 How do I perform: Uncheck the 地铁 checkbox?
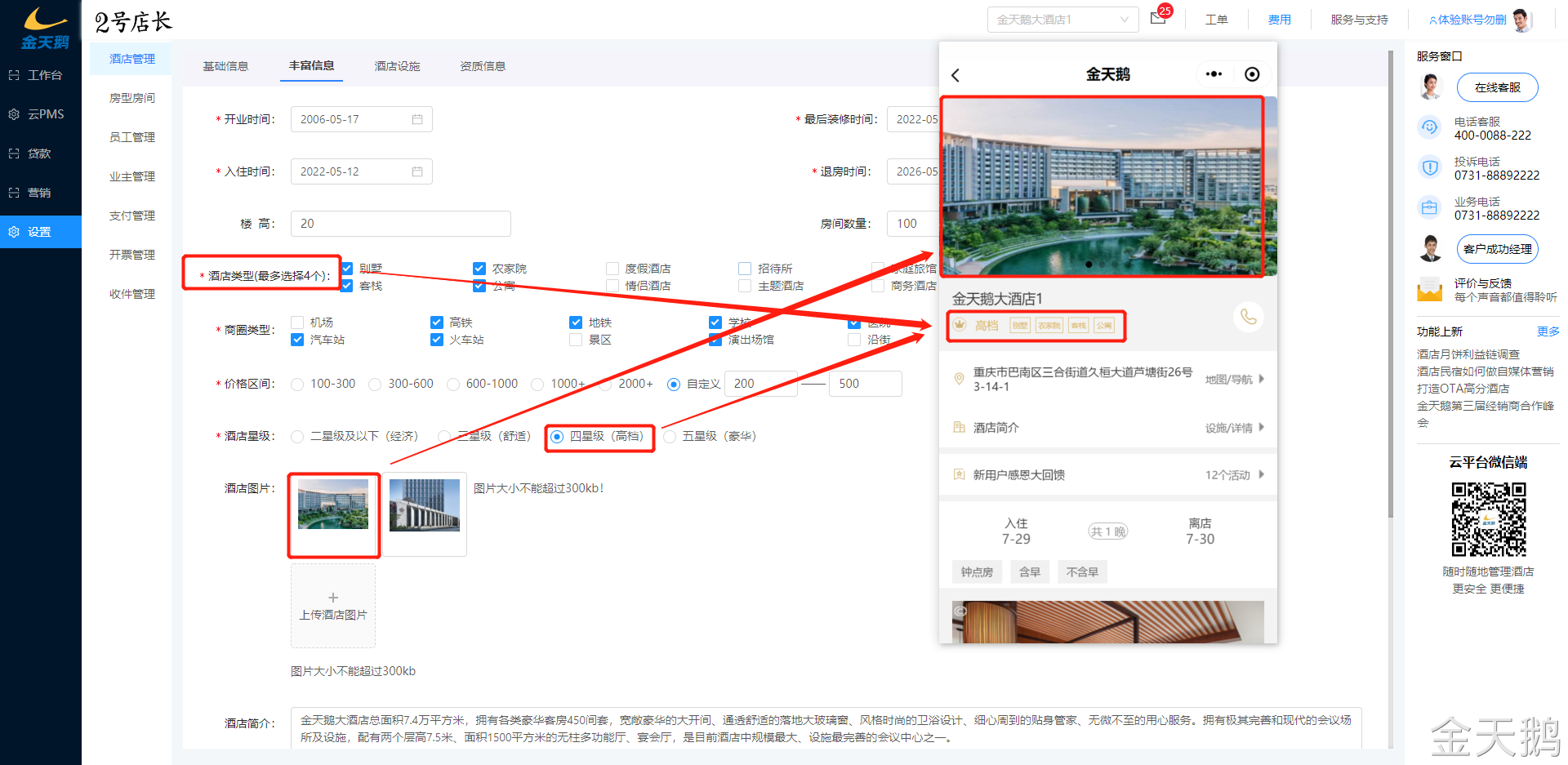pos(576,322)
